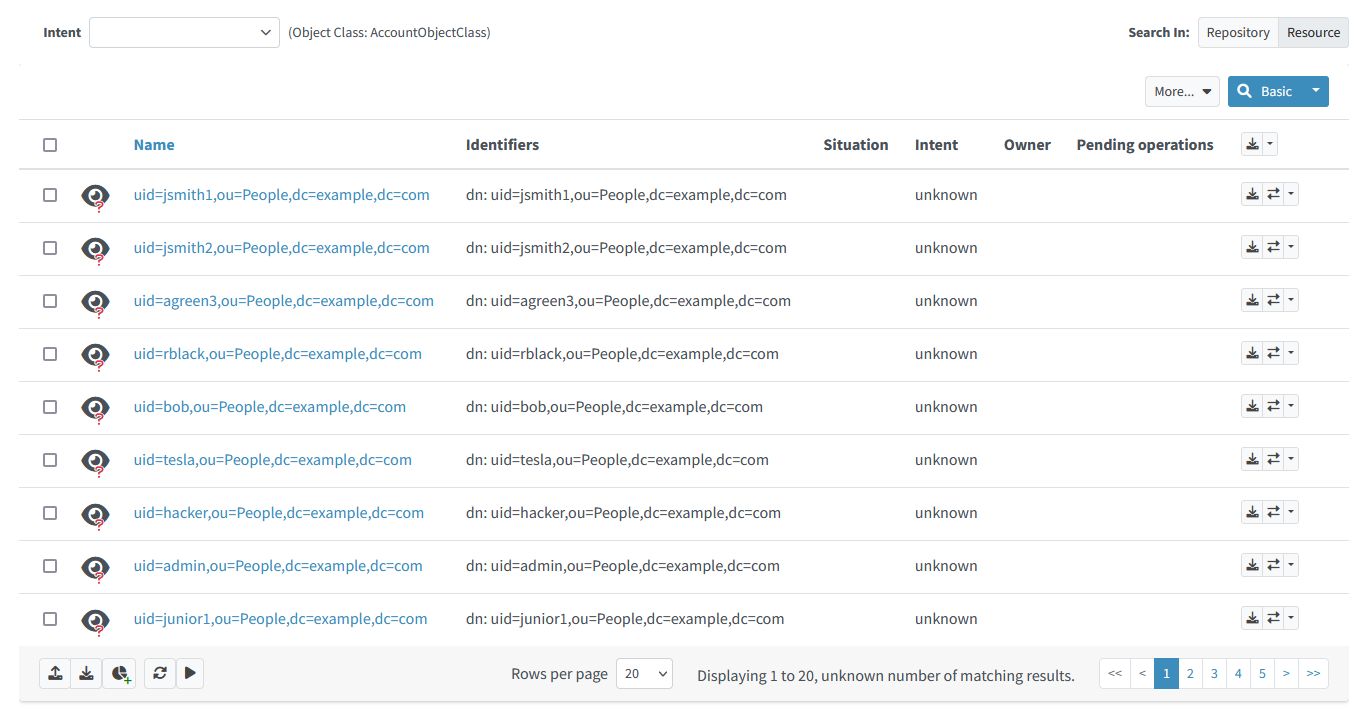Viewport: 1367px width, 709px height.
Task: Open the More... menu
Action: coord(1182,91)
